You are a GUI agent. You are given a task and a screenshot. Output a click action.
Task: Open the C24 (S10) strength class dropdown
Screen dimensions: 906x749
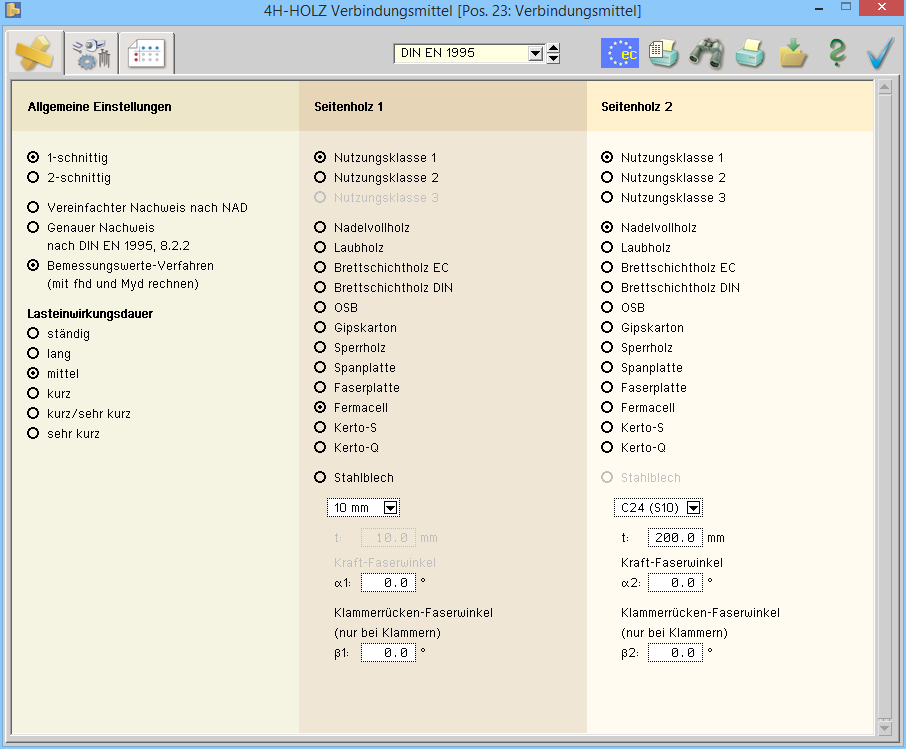[693, 508]
